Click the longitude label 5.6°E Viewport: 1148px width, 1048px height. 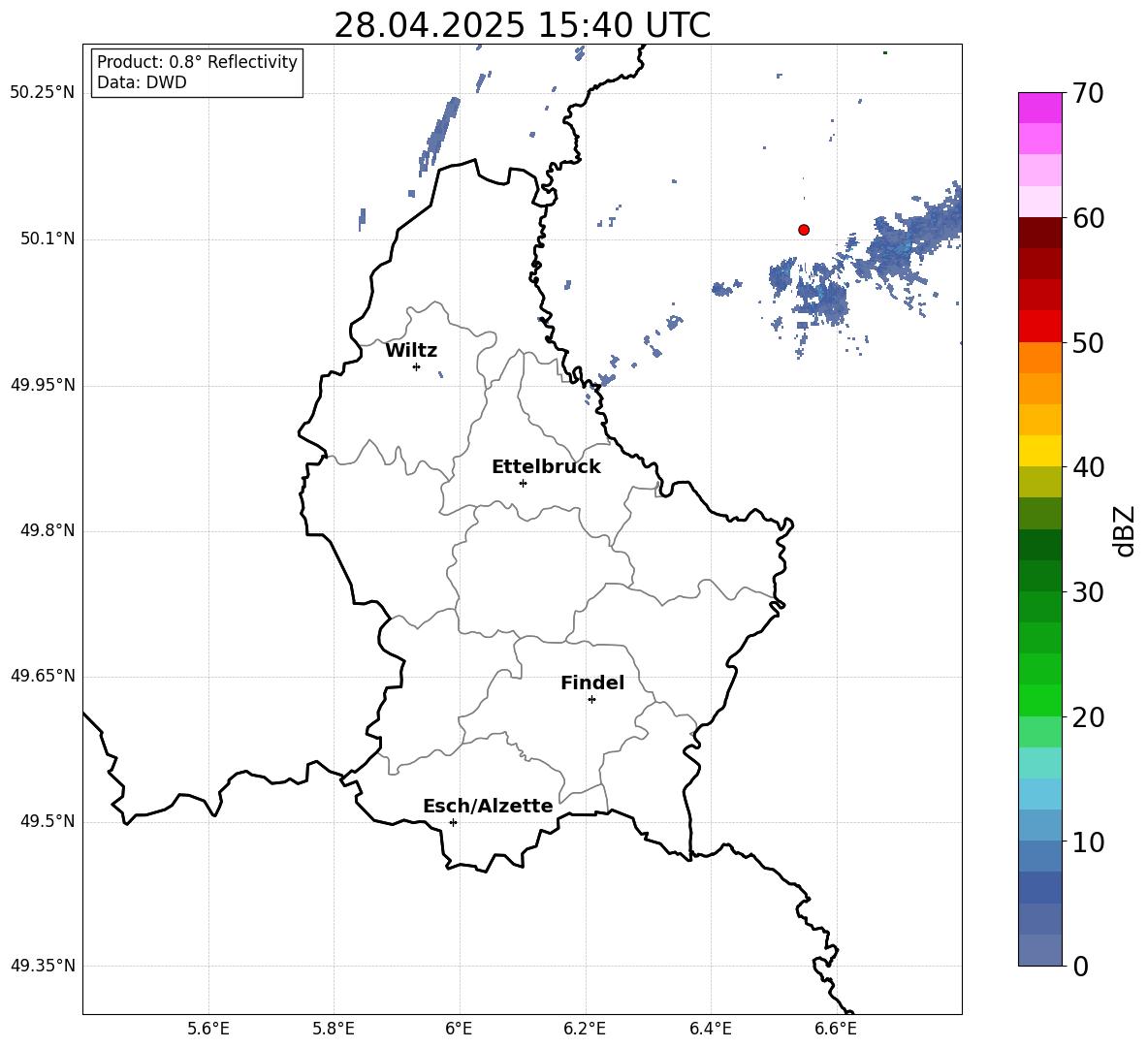pos(208,1029)
